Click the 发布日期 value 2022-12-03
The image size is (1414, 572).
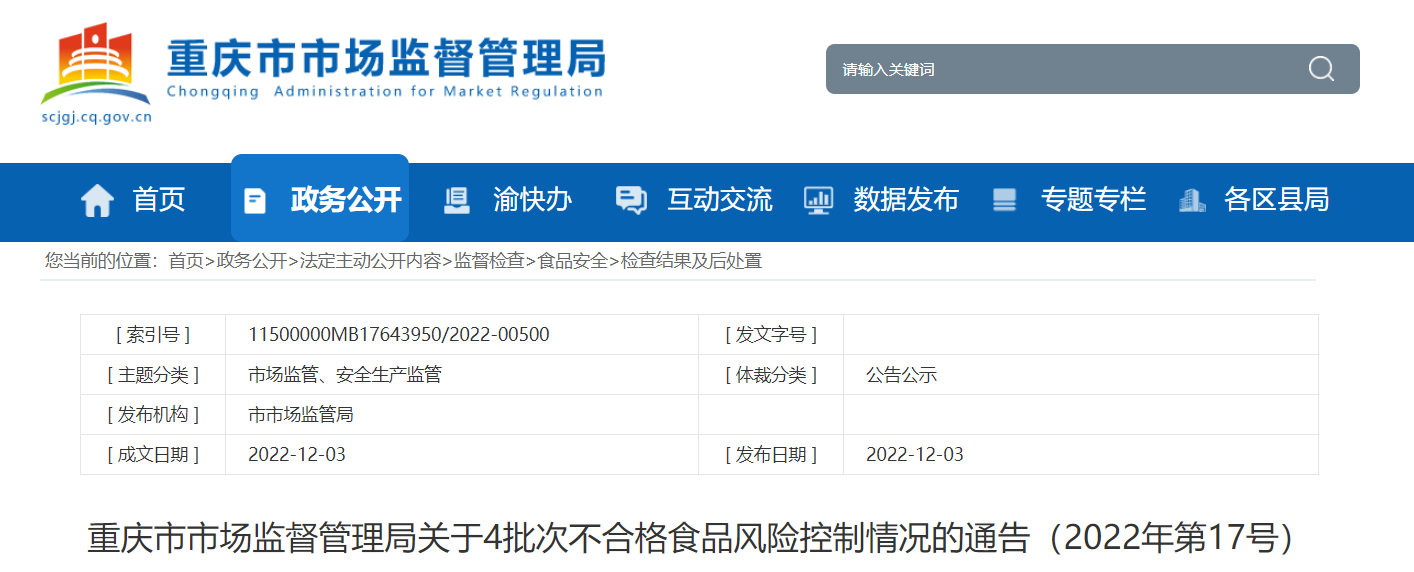(x=915, y=455)
